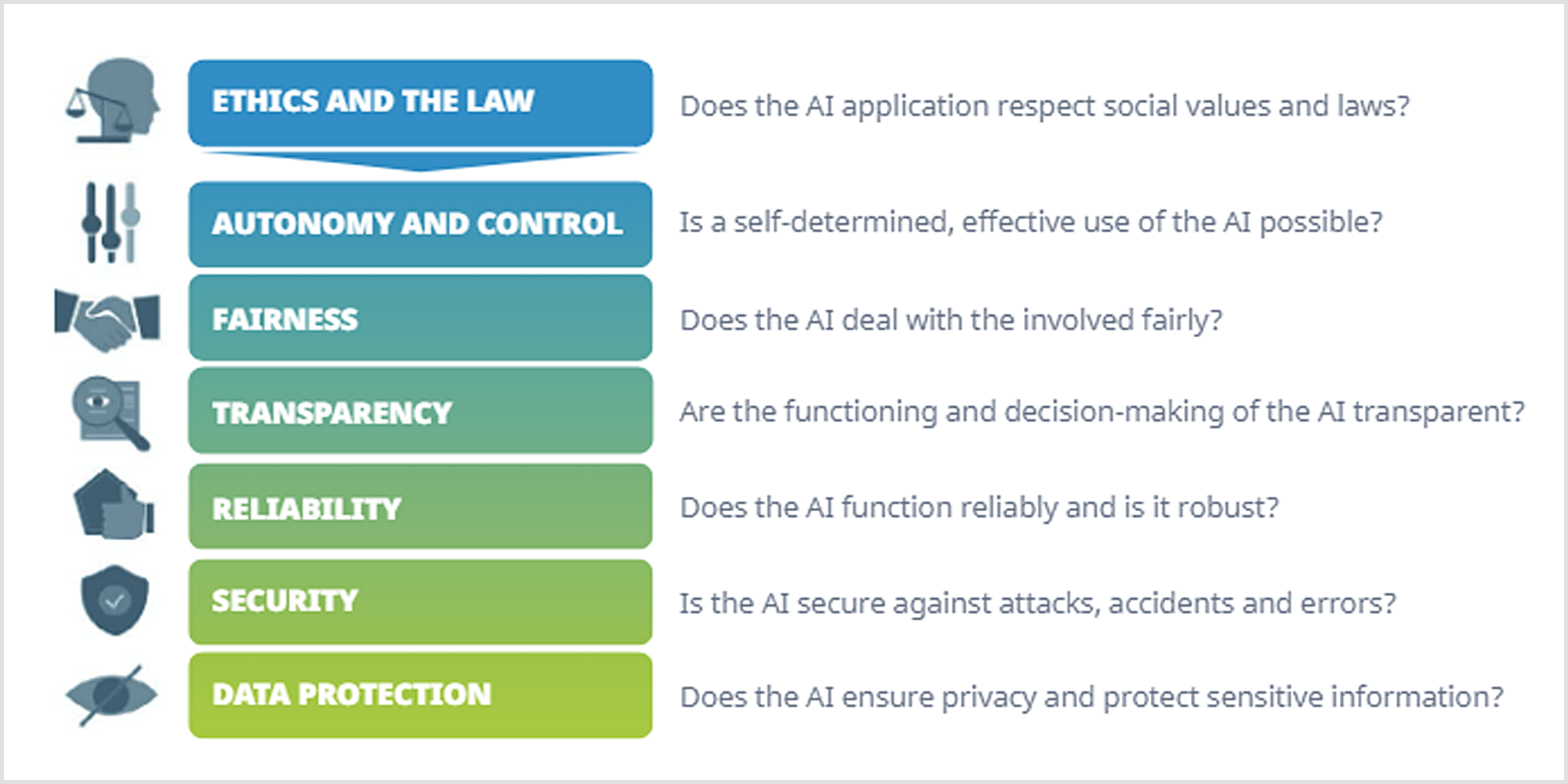This screenshot has width=1568, height=784.
Task: Click the question about dealing fairly
Action: [x=951, y=321]
